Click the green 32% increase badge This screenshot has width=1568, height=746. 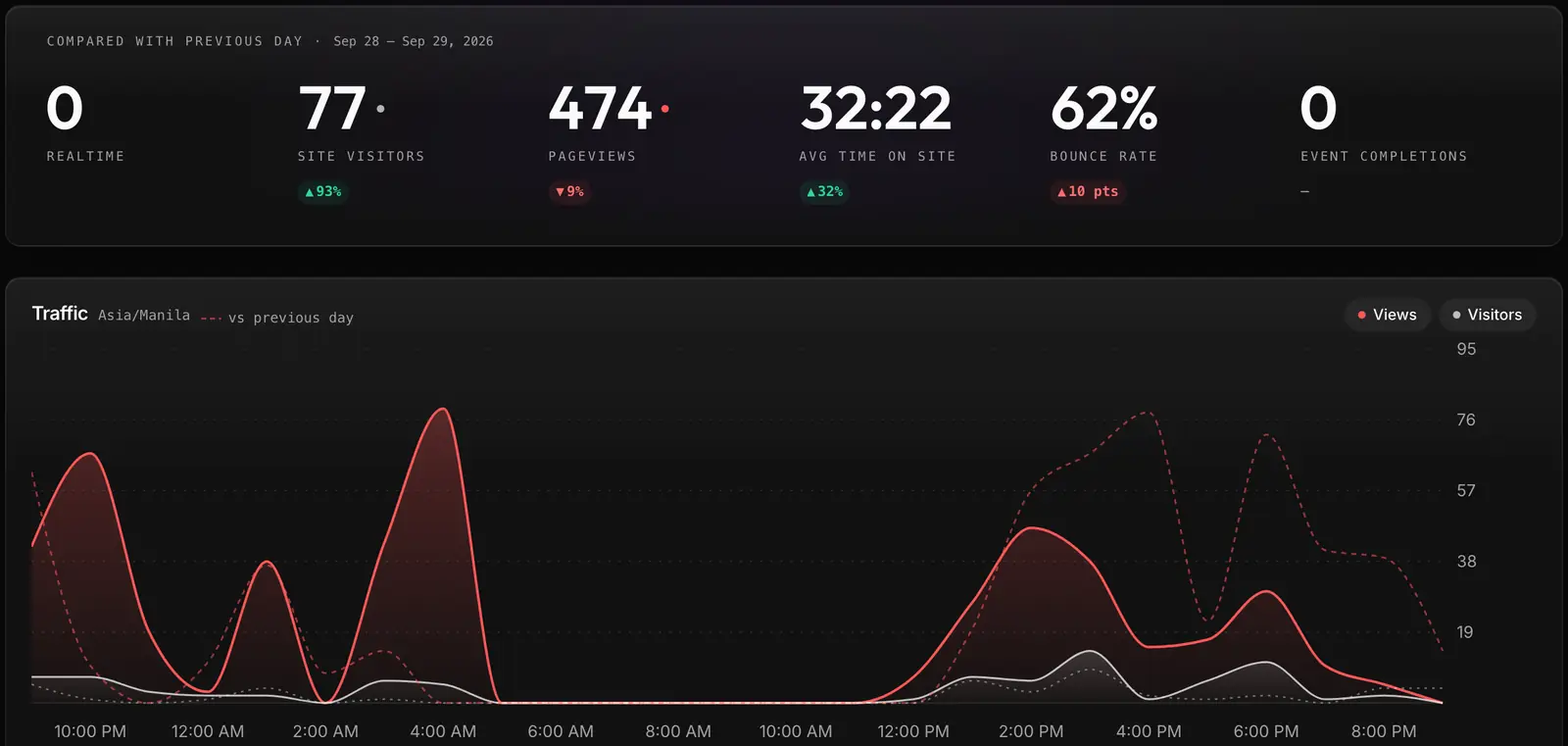(824, 191)
